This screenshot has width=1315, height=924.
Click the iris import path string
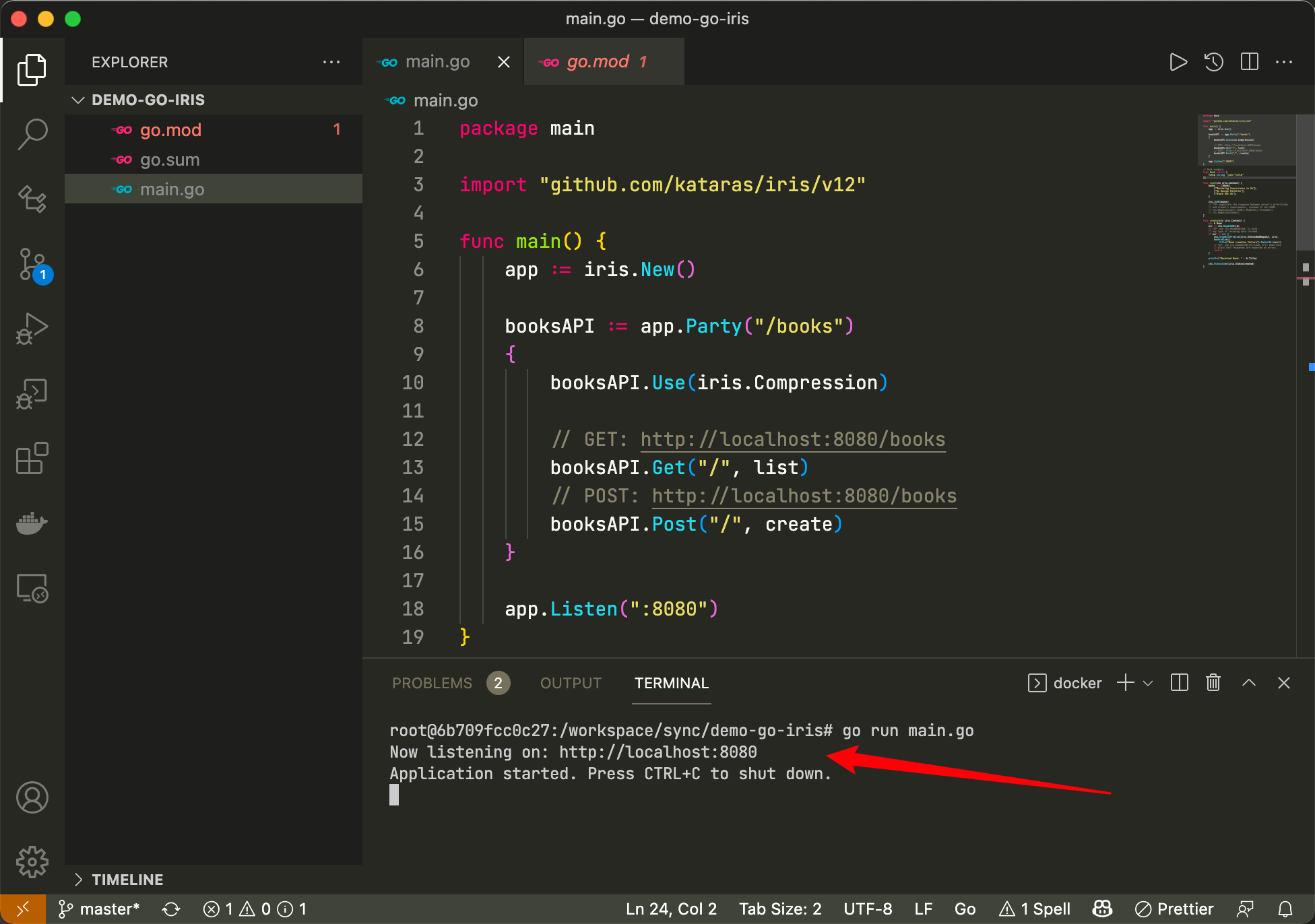pyautogui.click(x=702, y=185)
